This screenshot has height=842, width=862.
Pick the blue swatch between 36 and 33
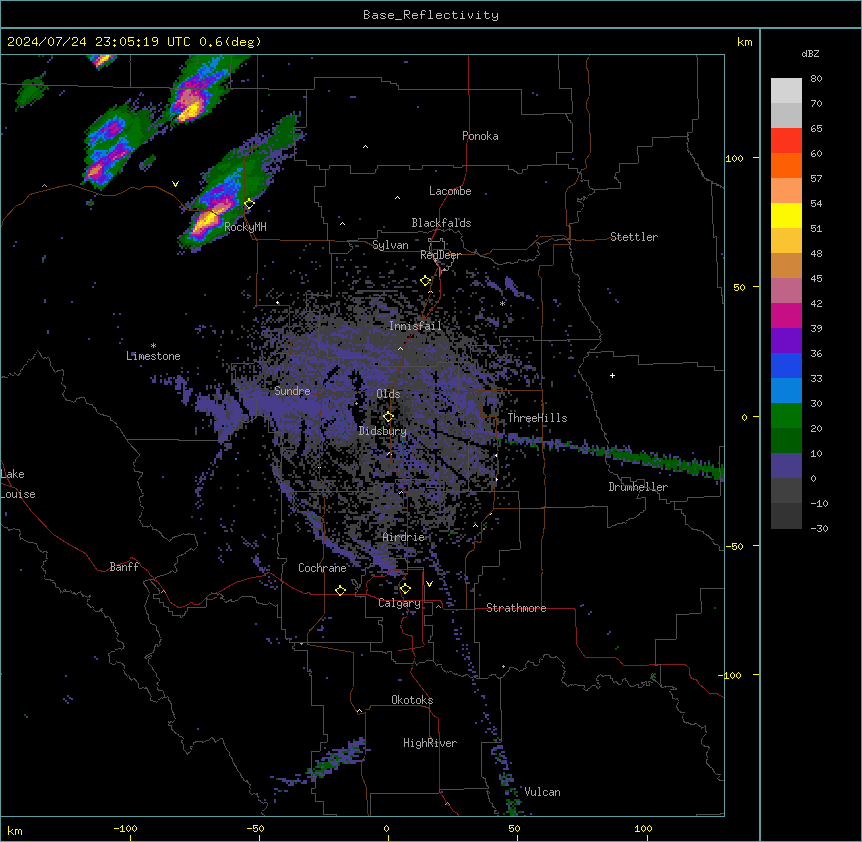(x=786, y=366)
